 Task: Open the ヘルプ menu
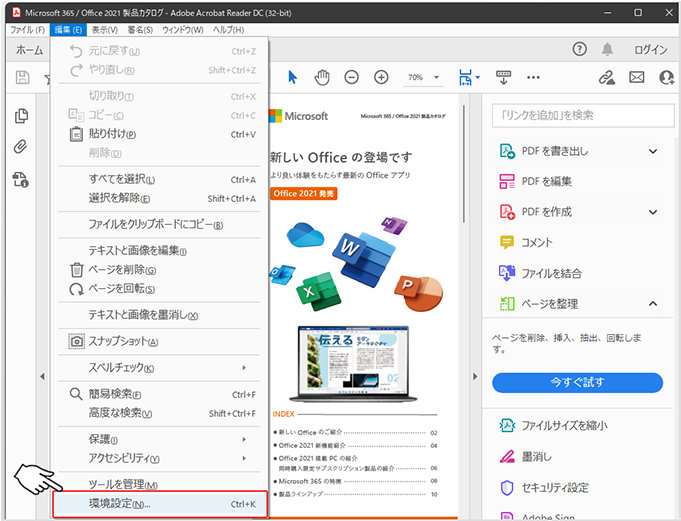(x=228, y=30)
